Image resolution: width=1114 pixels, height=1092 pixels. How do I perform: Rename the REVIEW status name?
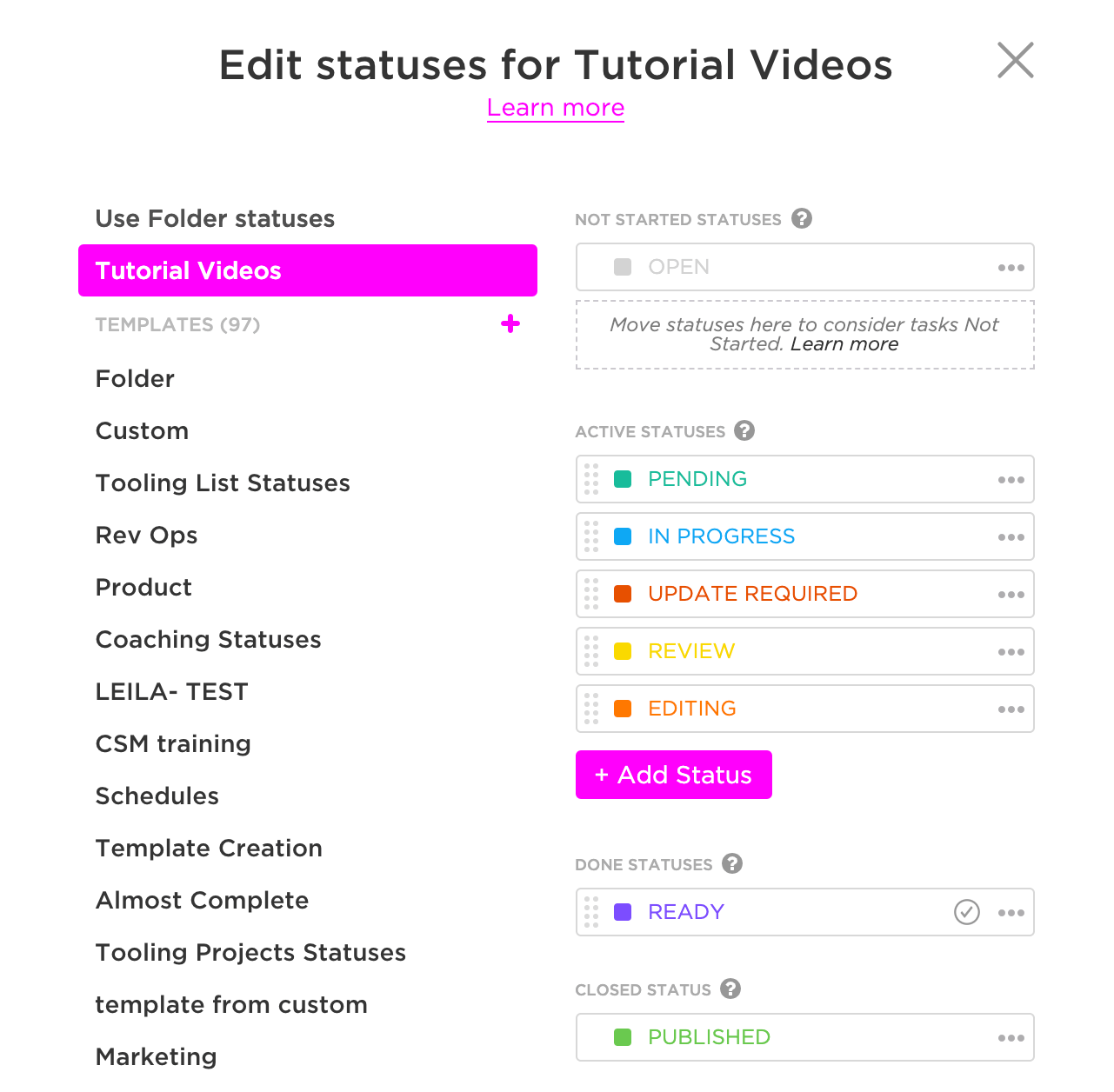tap(691, 651)
